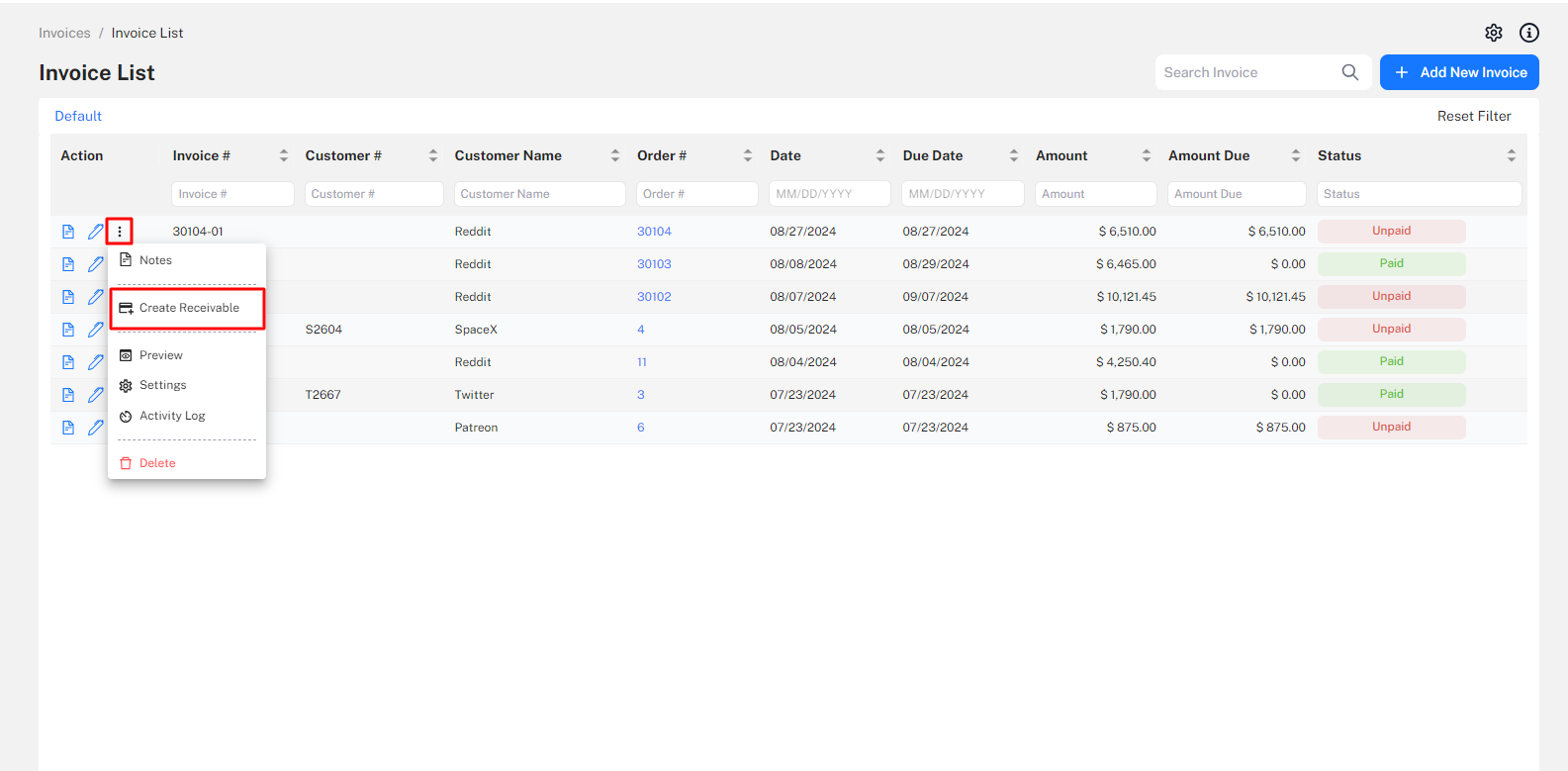Click the Amount Due filter field
1568x771 pixels.
1237,194
